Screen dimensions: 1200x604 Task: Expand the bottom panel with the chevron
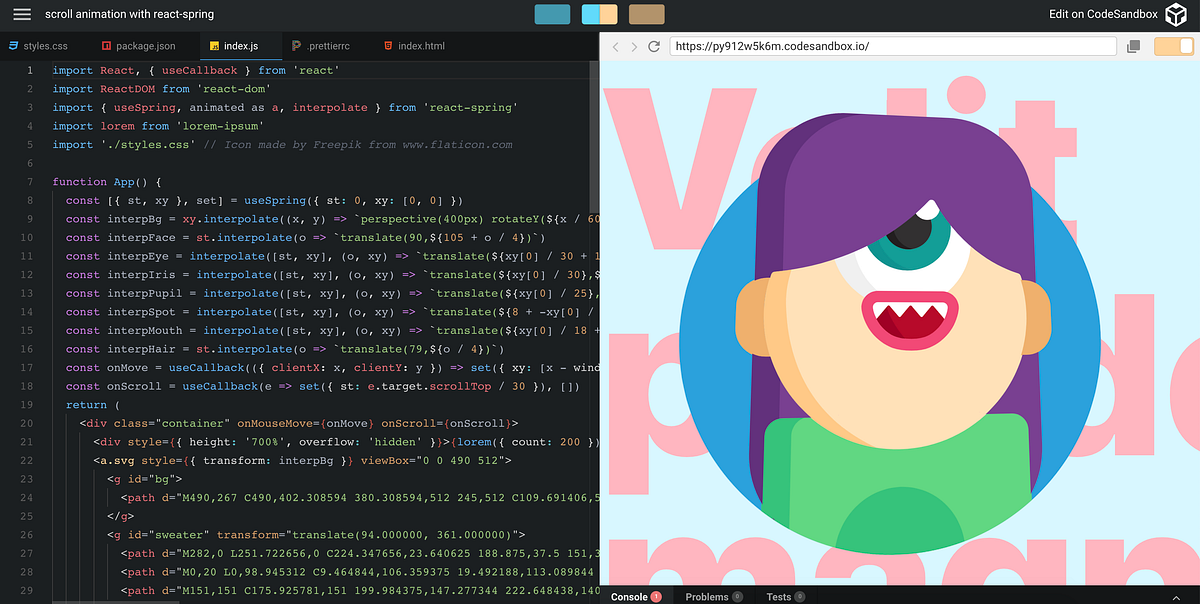1175,596
